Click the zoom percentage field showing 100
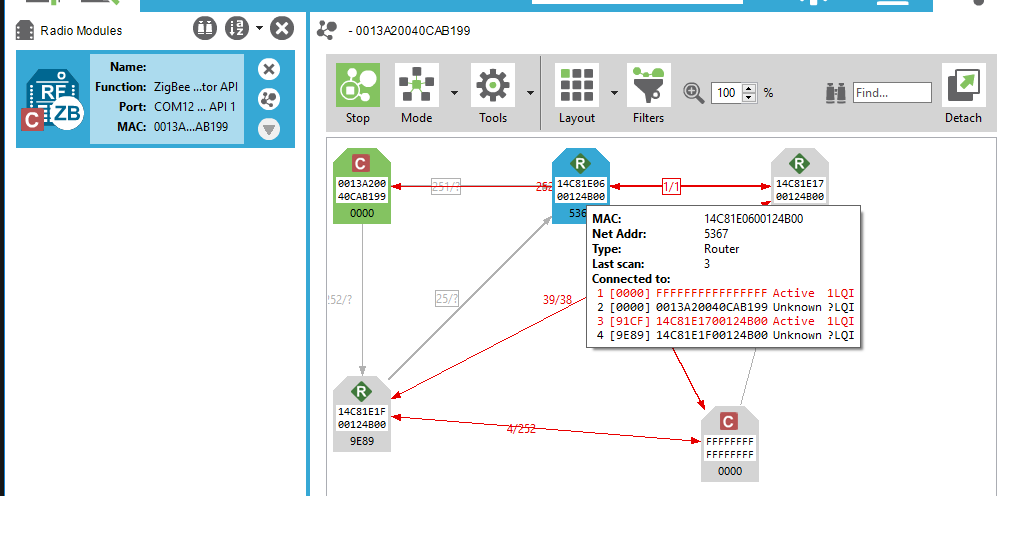The image size is (1013, 540). coord(727,93)
